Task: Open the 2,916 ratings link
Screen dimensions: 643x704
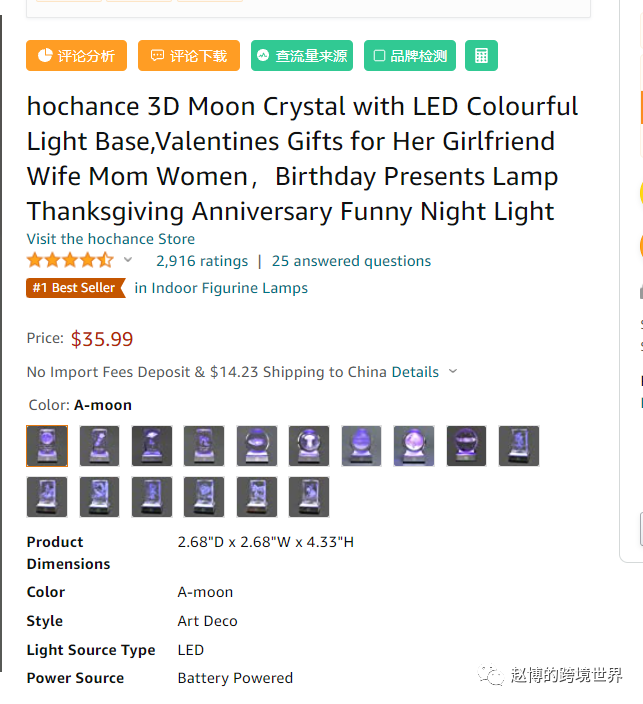Action: click(202, 261)
